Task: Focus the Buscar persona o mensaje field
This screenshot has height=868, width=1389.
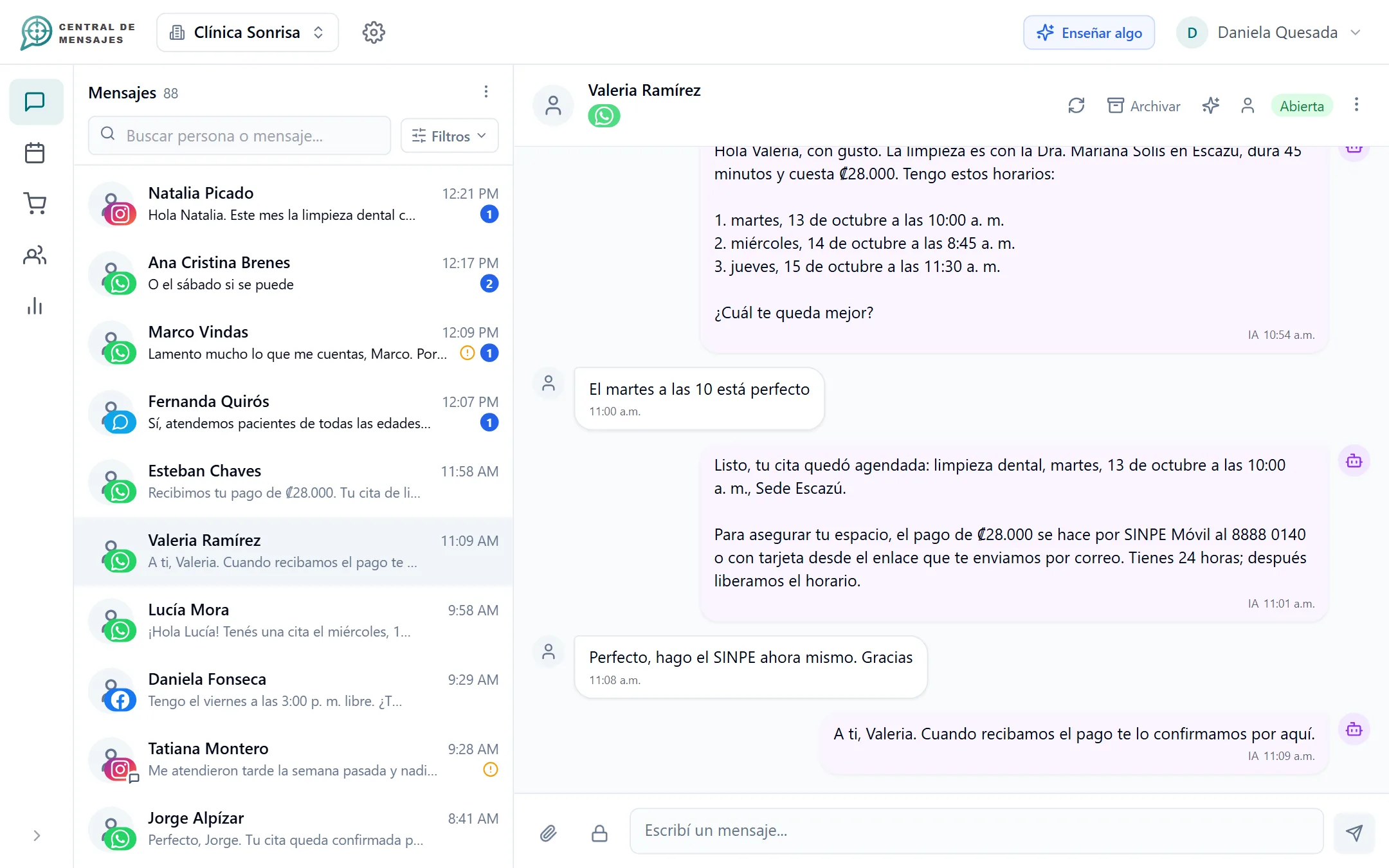Action: tap(239, 135)
